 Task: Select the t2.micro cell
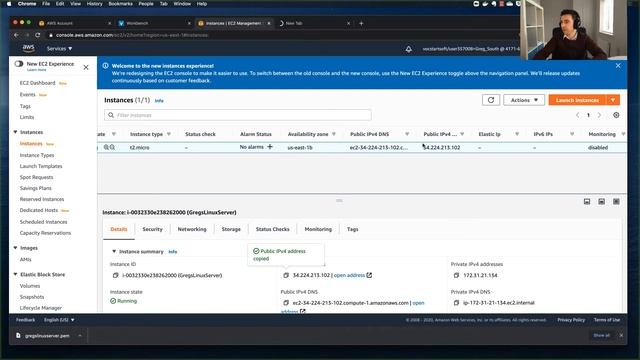point(140,147)
